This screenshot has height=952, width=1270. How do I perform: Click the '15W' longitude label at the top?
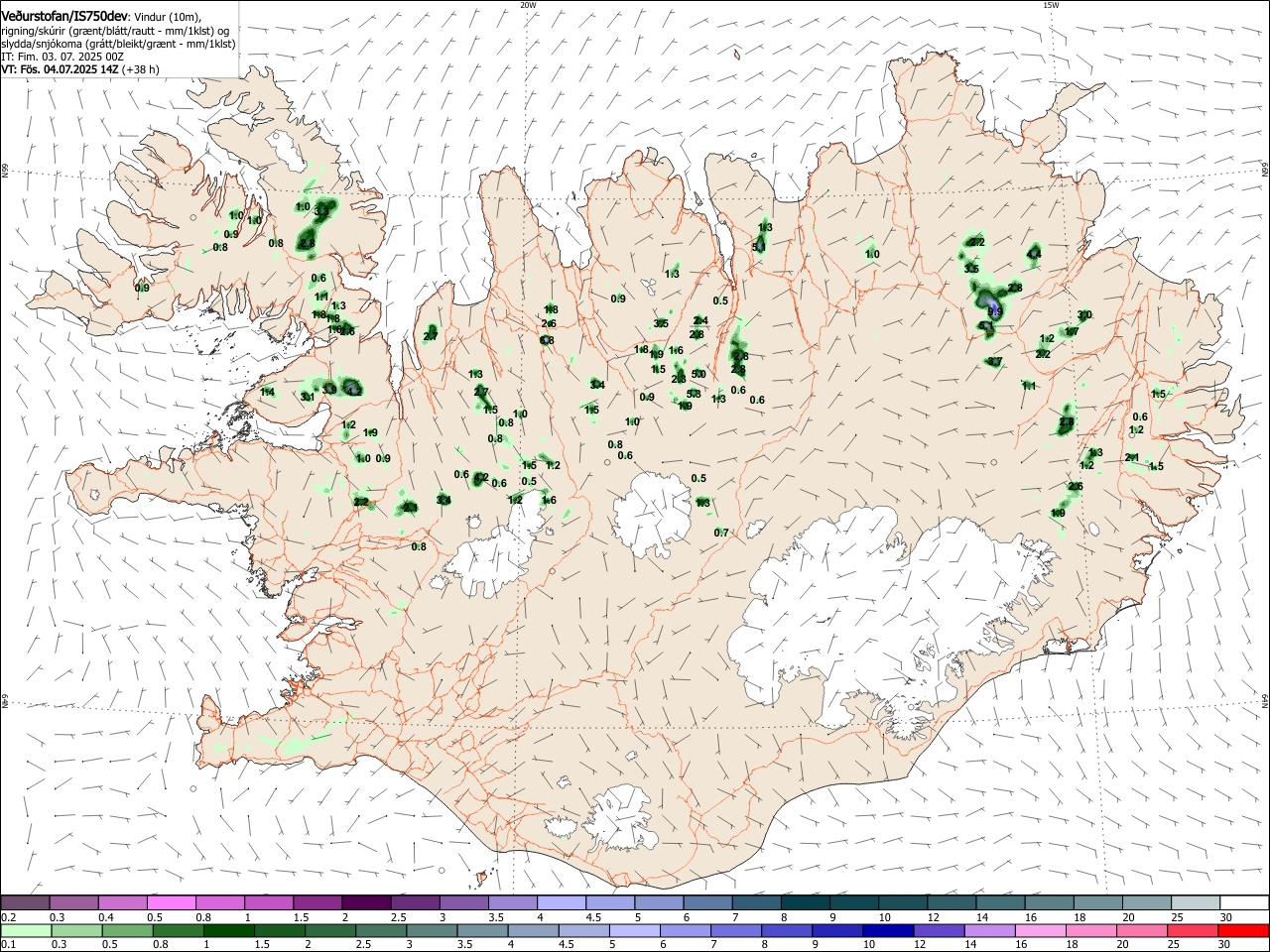click(1050, 5)
